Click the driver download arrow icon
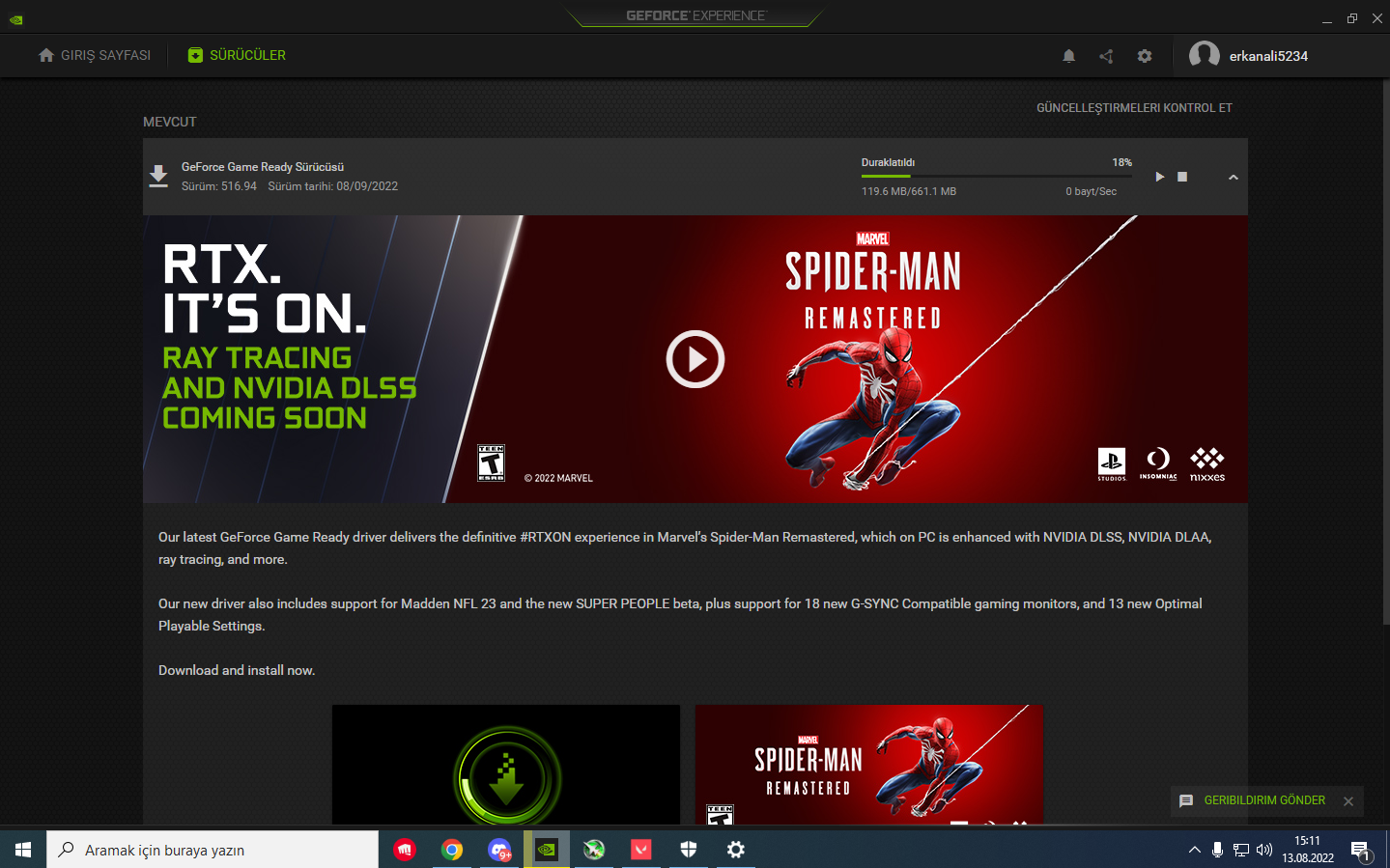 click(158, 176)
